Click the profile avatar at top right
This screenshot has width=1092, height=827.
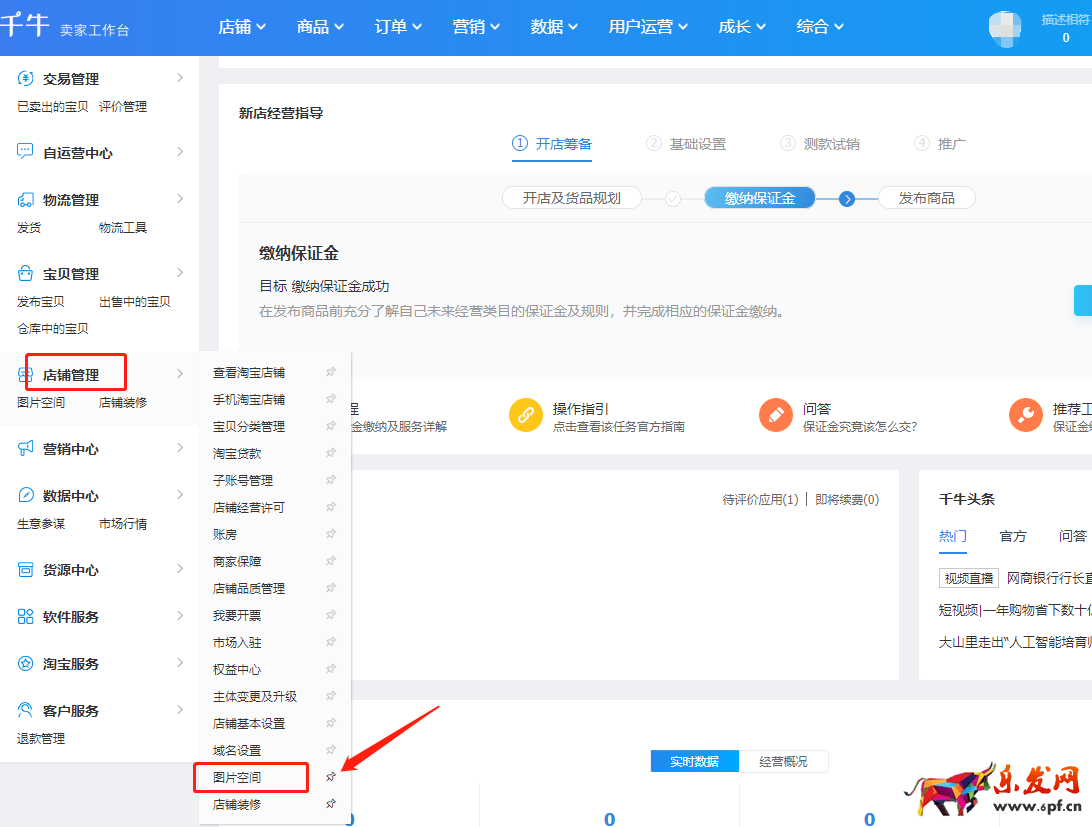[x=1004, y=28]
